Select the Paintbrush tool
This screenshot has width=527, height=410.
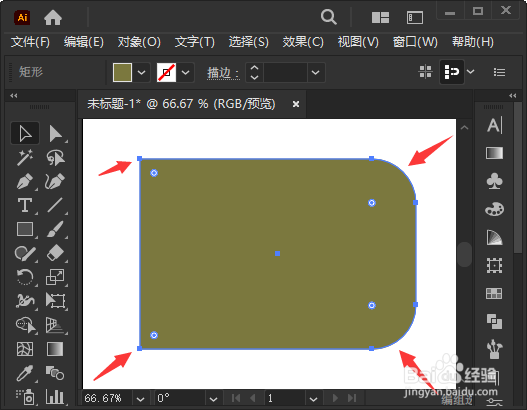coord(55,229)
